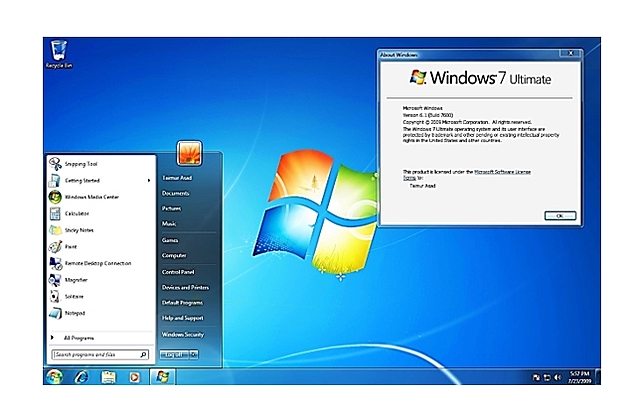The image size is (640, 414).
Task: Click the Log off button
Action: coord(174,354)
